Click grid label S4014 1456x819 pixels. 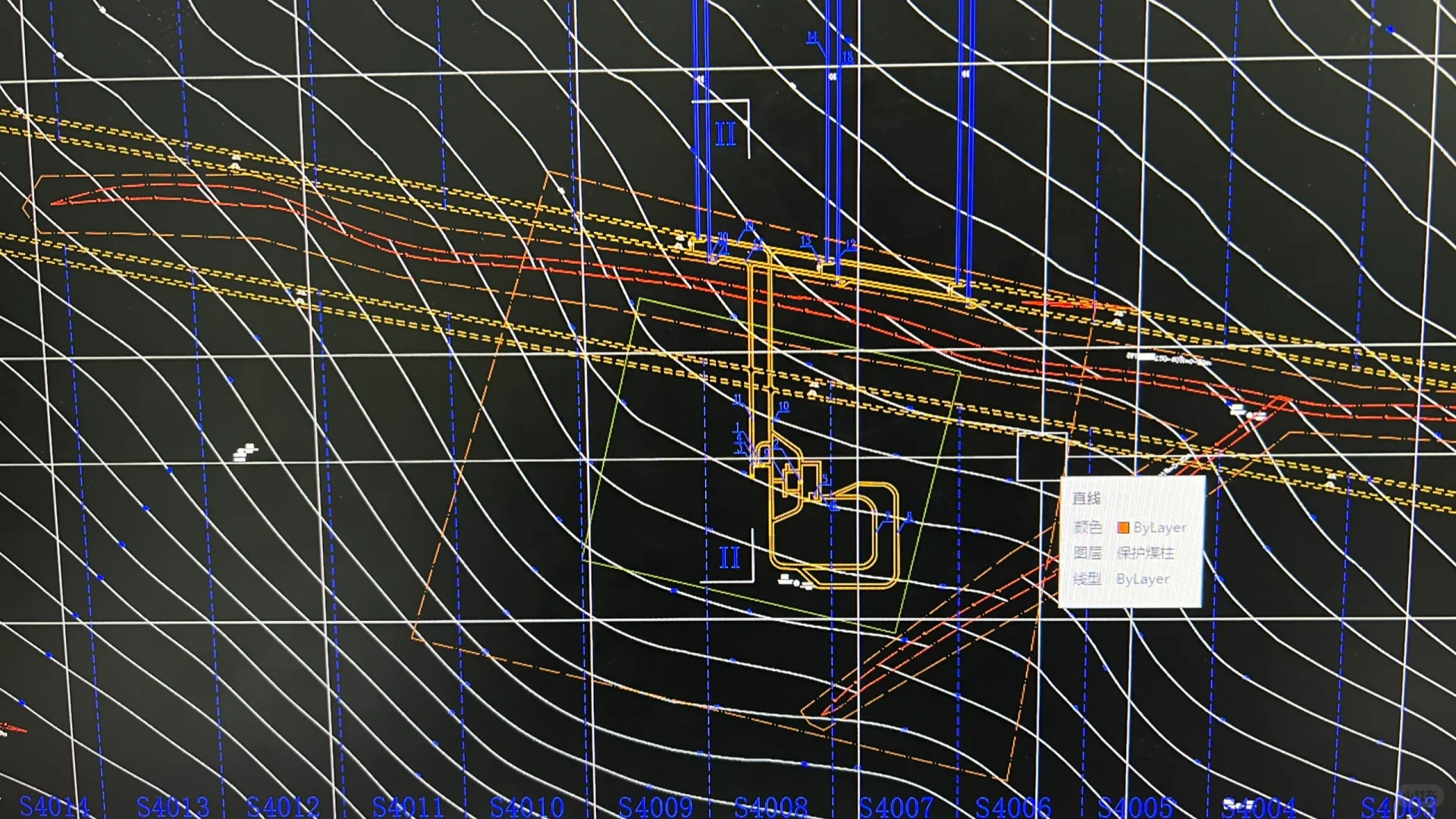click(54, 805)
